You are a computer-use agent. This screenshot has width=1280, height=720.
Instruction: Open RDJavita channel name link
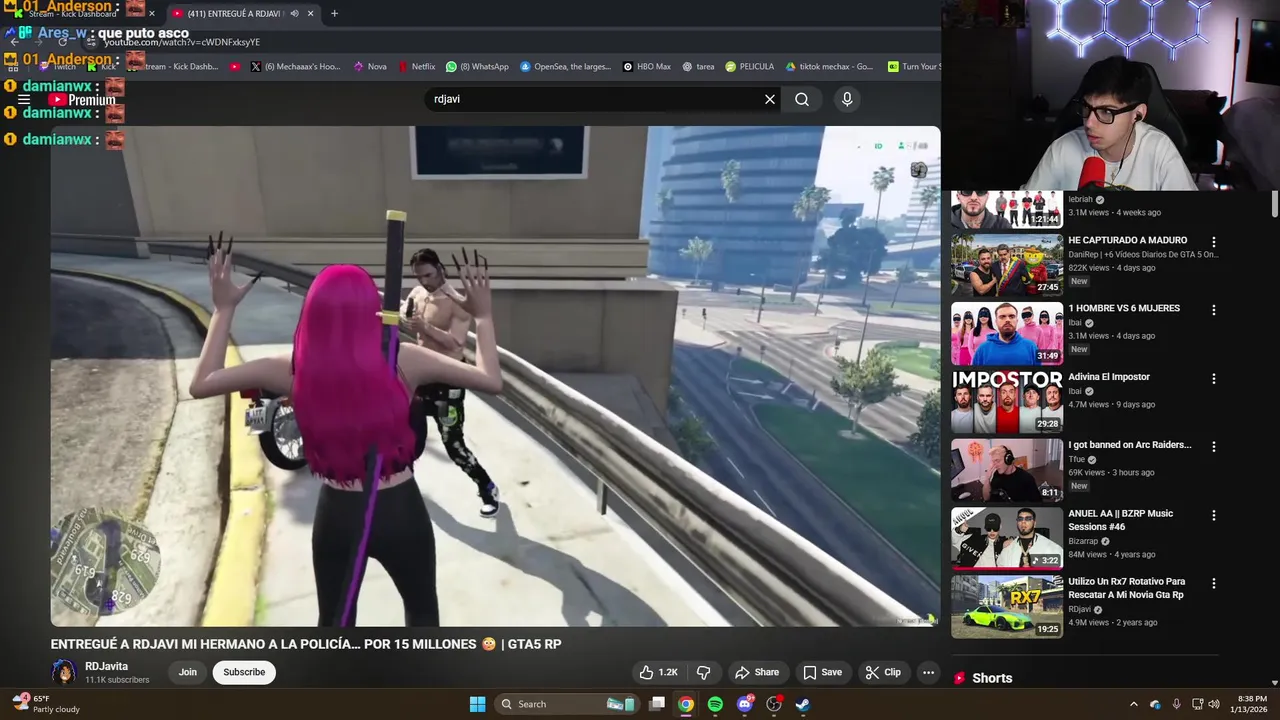(106, 666)
